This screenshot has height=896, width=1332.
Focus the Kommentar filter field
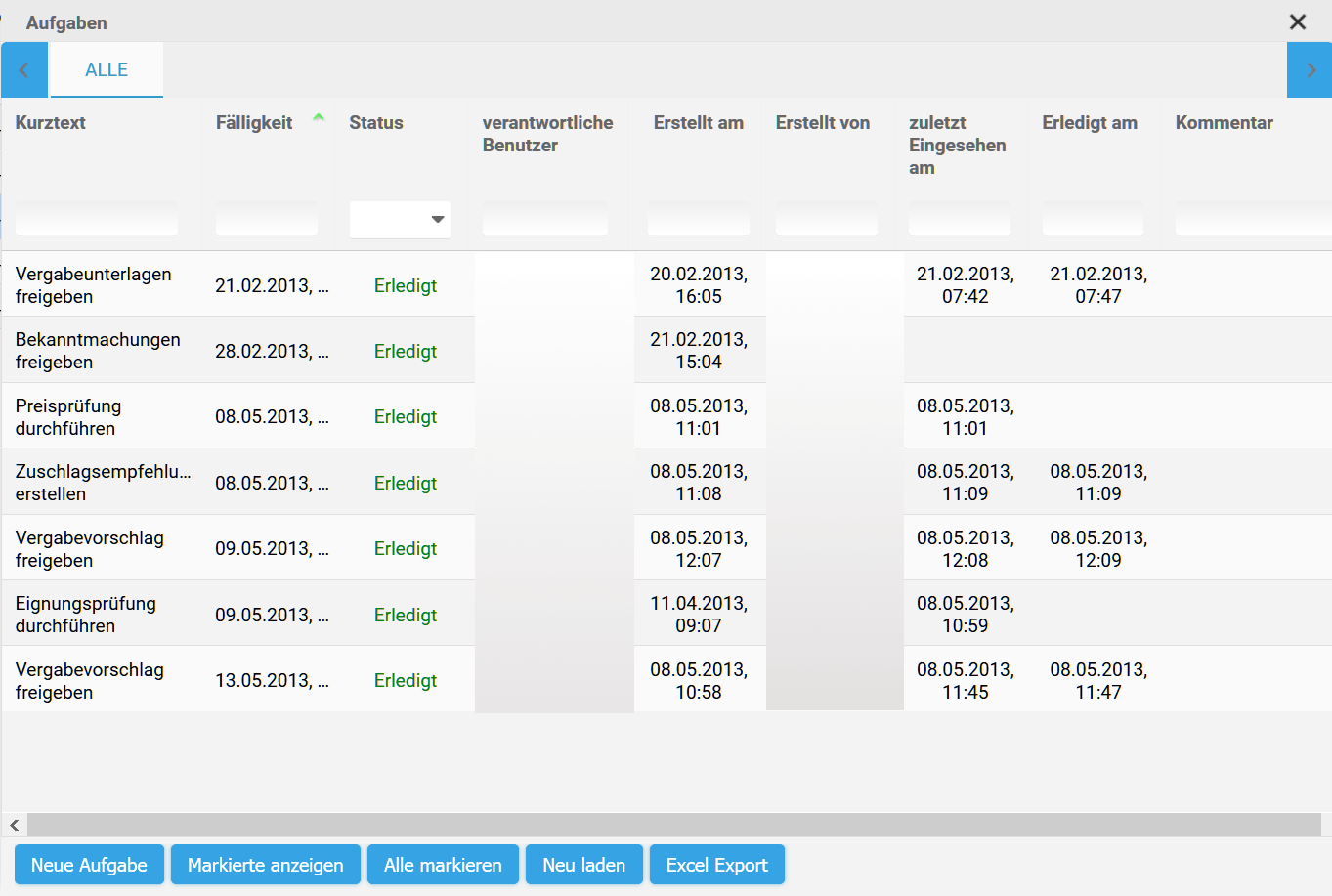1254,220
